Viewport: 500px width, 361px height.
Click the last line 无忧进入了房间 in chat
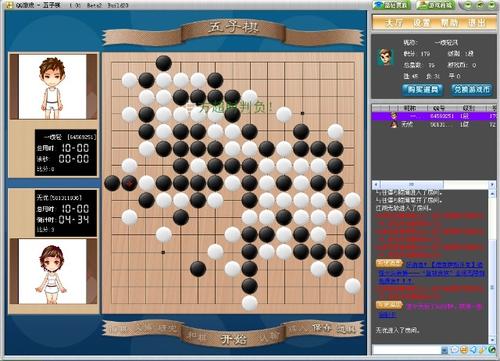[398, 330]
